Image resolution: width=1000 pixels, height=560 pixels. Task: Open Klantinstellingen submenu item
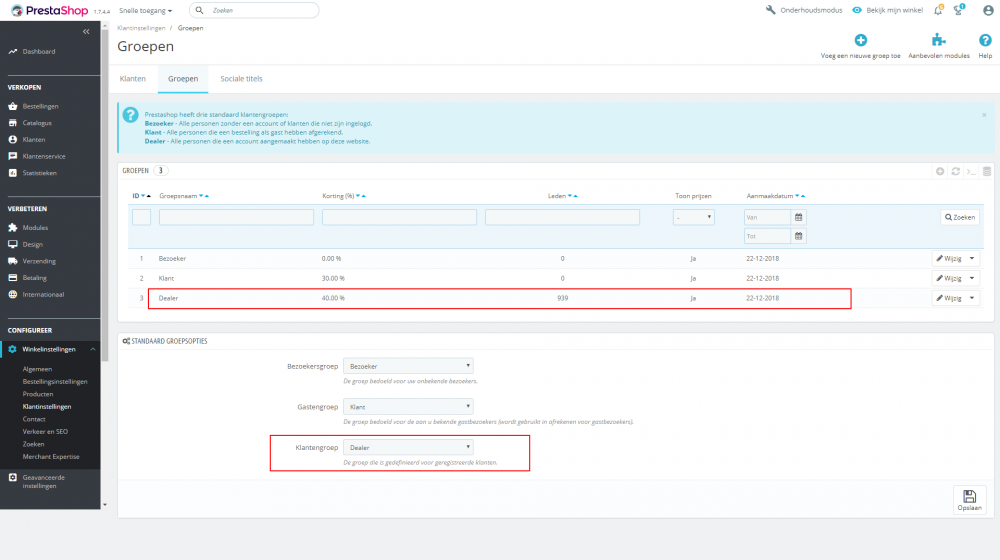(x=47, y=407)
